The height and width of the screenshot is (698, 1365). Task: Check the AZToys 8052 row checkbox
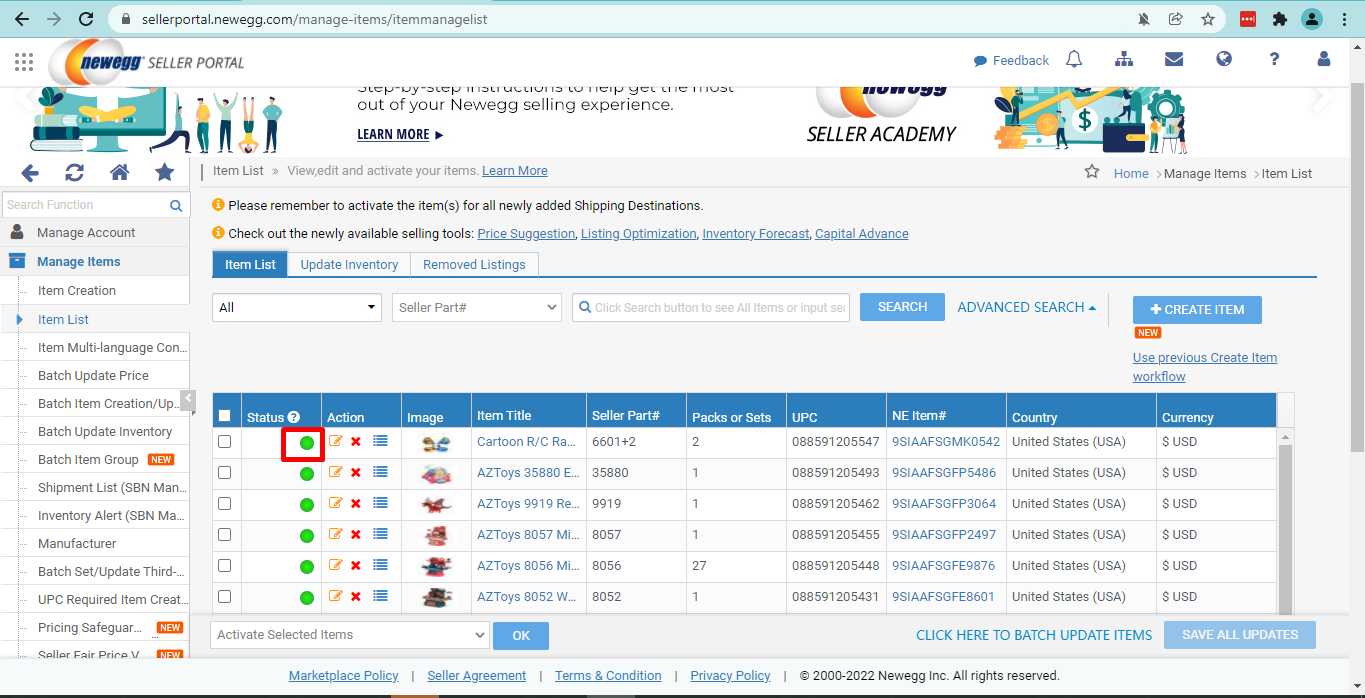[x=224, y=596]
